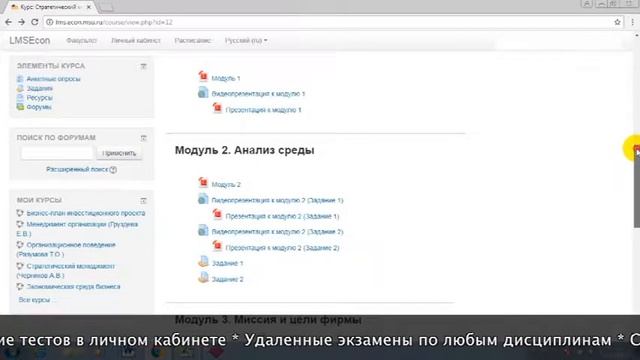The image size is (640, 360).
Task: Click the Задание 2 assignment icon
Action: [203, 278]
